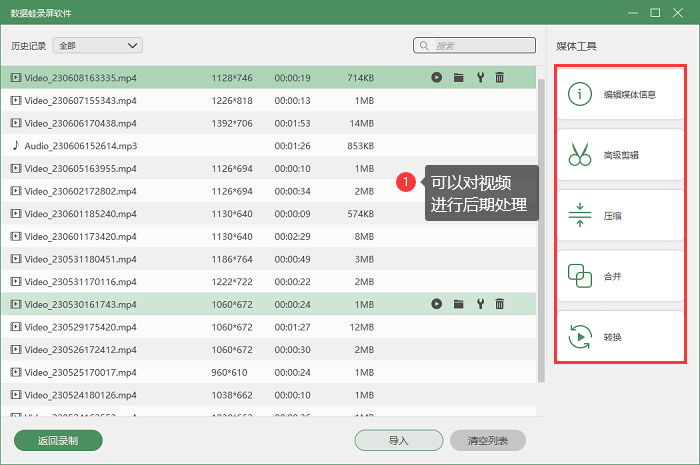Viewport: 700px width, 465px height.
Task: Click the search magnifier icon
Action: tap(424, 46)
